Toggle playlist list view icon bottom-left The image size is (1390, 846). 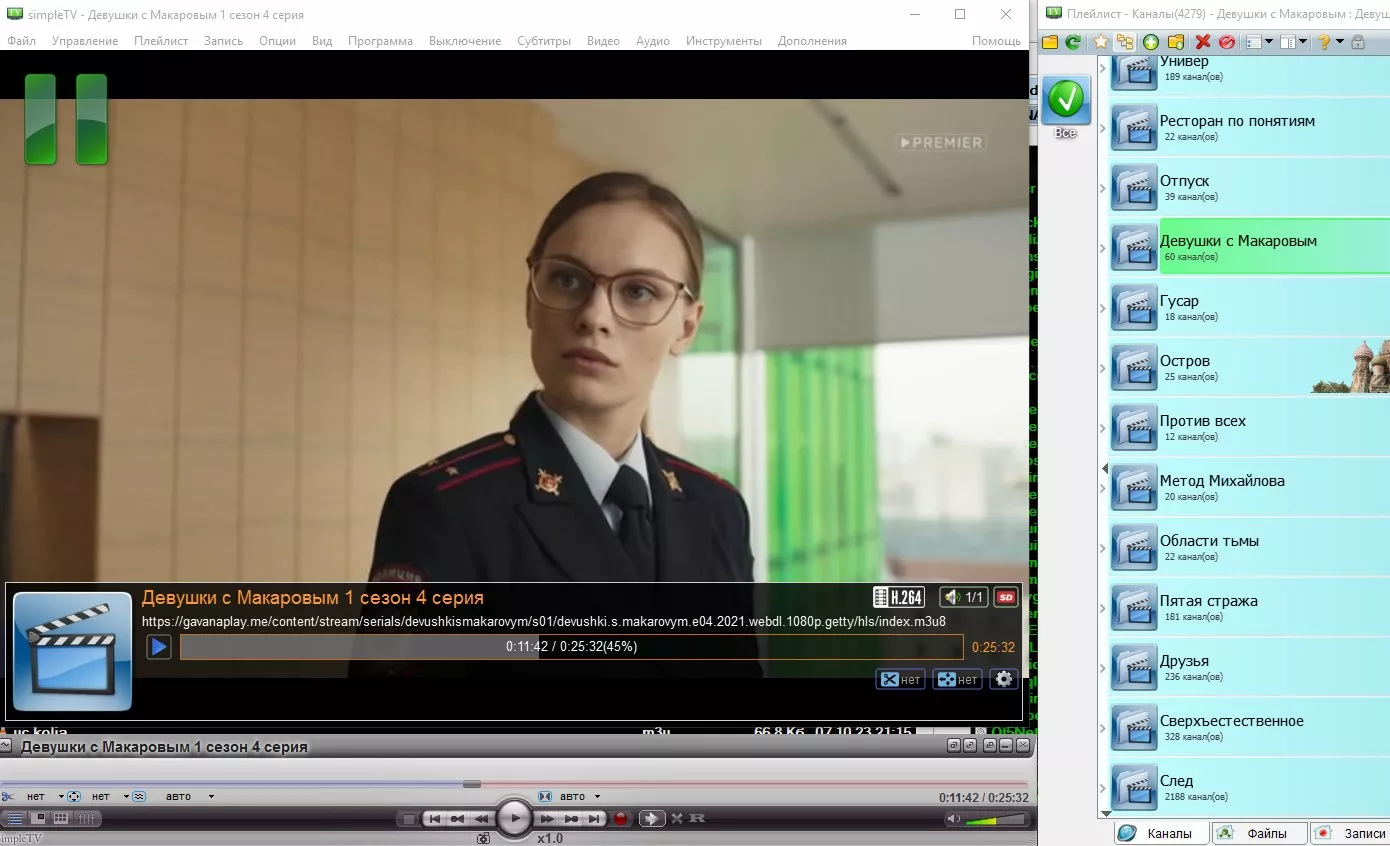[x=15, y=819]
